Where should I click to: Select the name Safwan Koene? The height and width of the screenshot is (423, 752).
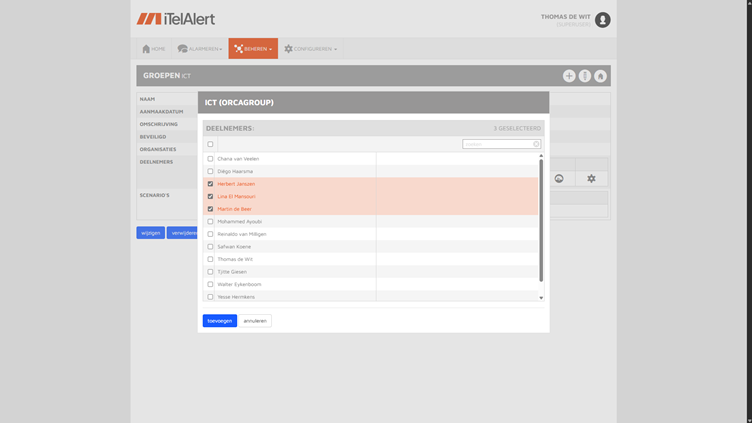tap(234, 247)
